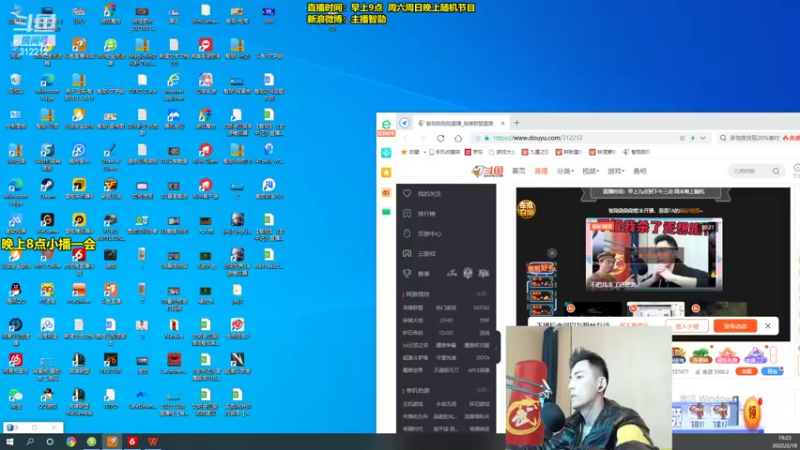Reload the Douyu page

[441, 138]
